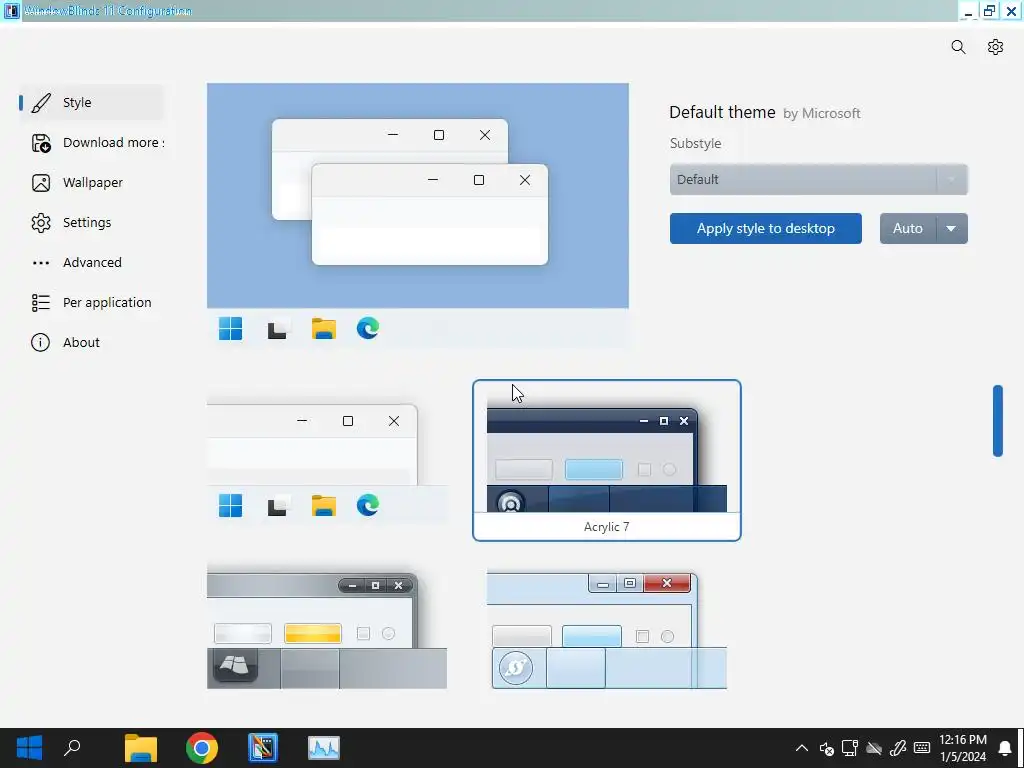Click the blue vertical scrollbar handle
The width and height of the screenshot is (1024, 768).
(997, 421)
